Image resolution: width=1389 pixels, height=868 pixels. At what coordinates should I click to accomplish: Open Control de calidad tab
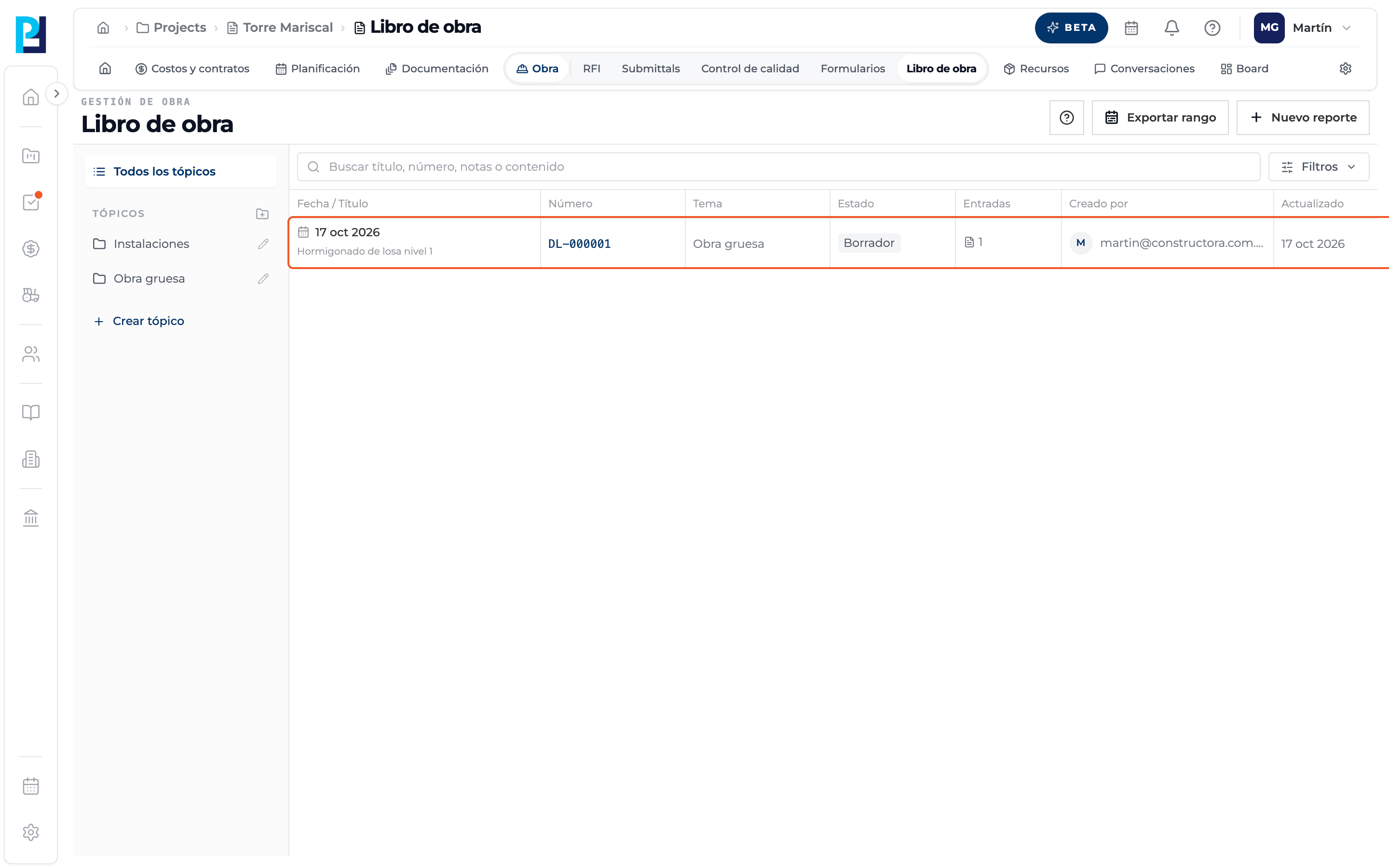[x=749, y=68]
